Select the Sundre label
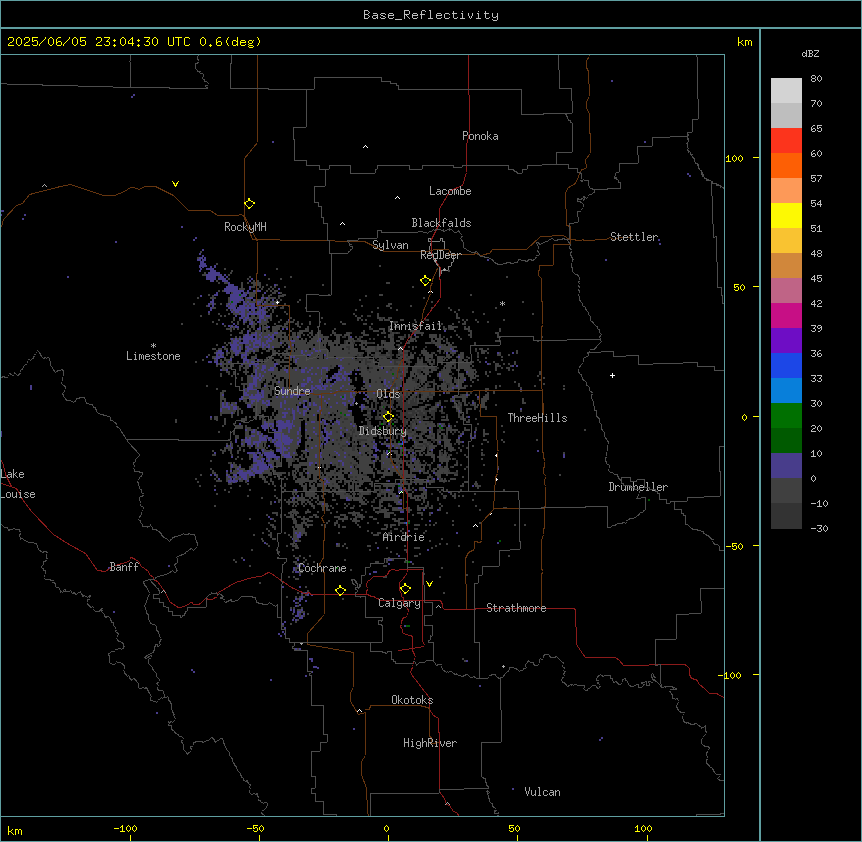Viewport: 862px width, 842px height. pos(292,391)
